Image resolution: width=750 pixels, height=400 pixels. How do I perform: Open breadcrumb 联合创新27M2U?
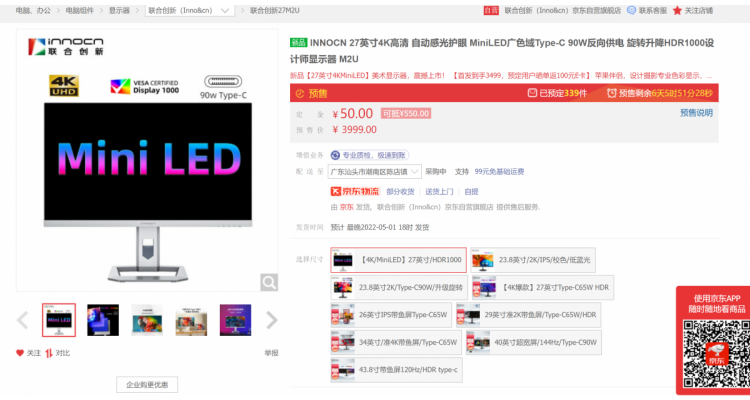click(275, 11)
